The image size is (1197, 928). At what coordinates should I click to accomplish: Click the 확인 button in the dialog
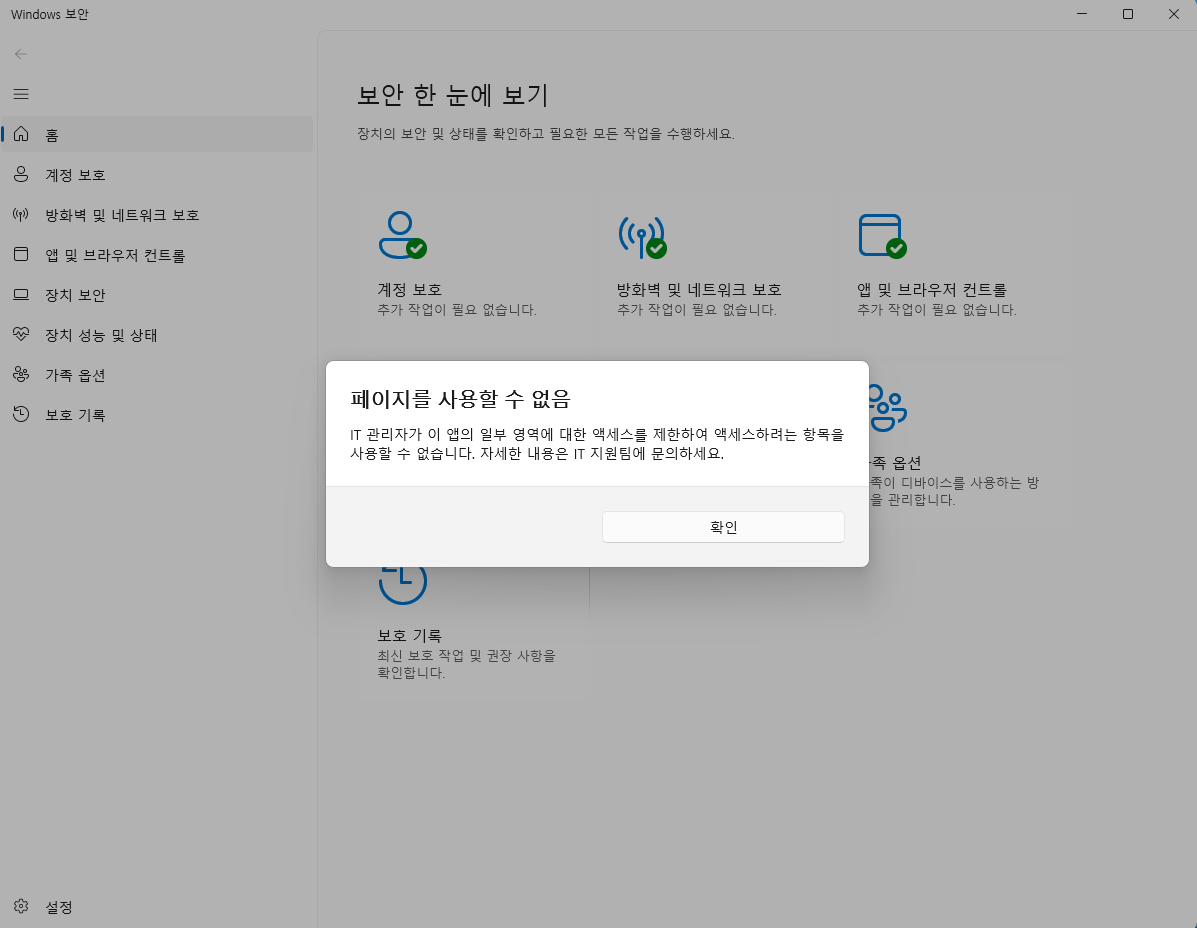tap(722, 526)
